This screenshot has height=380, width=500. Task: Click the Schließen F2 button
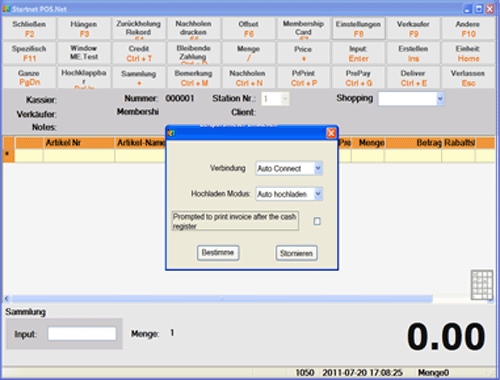click(29, 29)
